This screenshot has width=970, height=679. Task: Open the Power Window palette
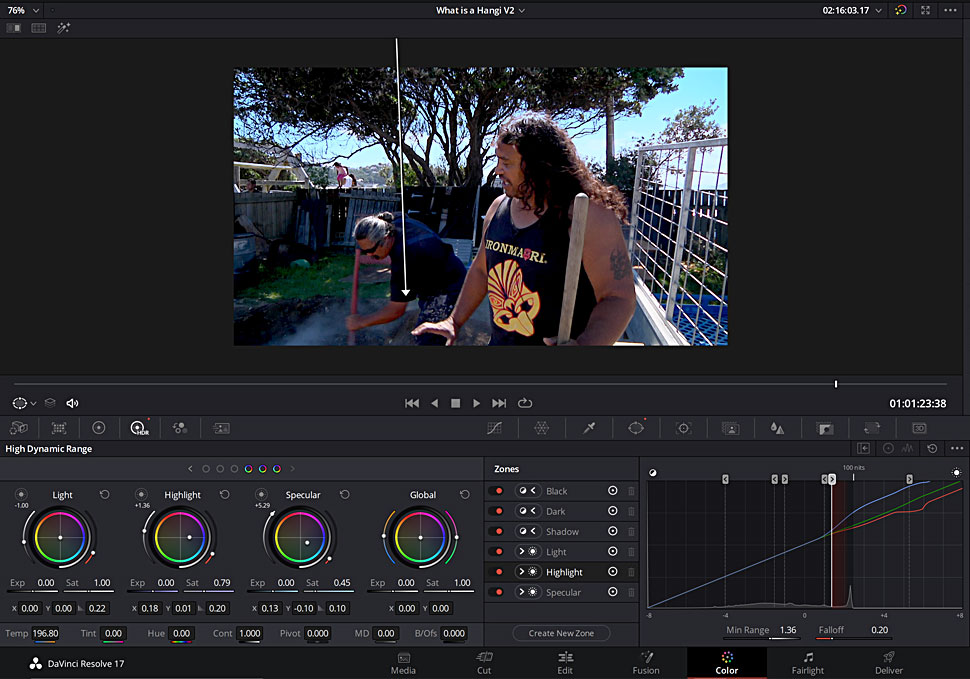636,427
